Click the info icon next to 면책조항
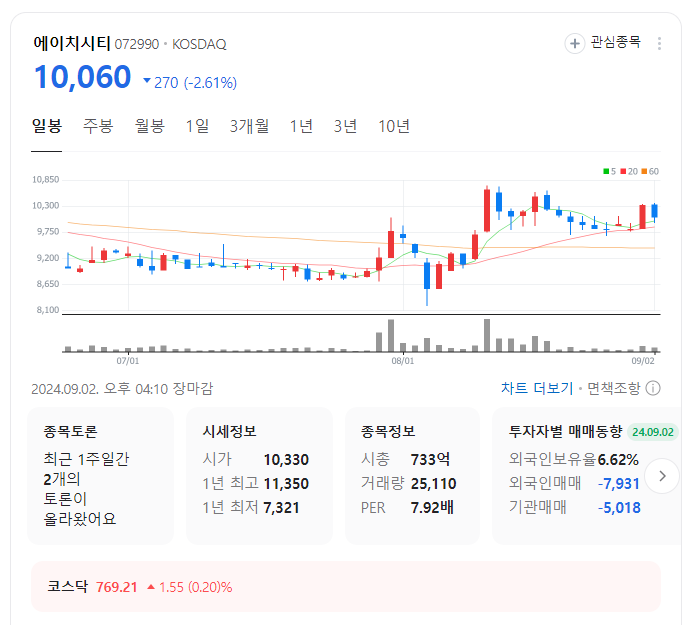 point(653,389)
